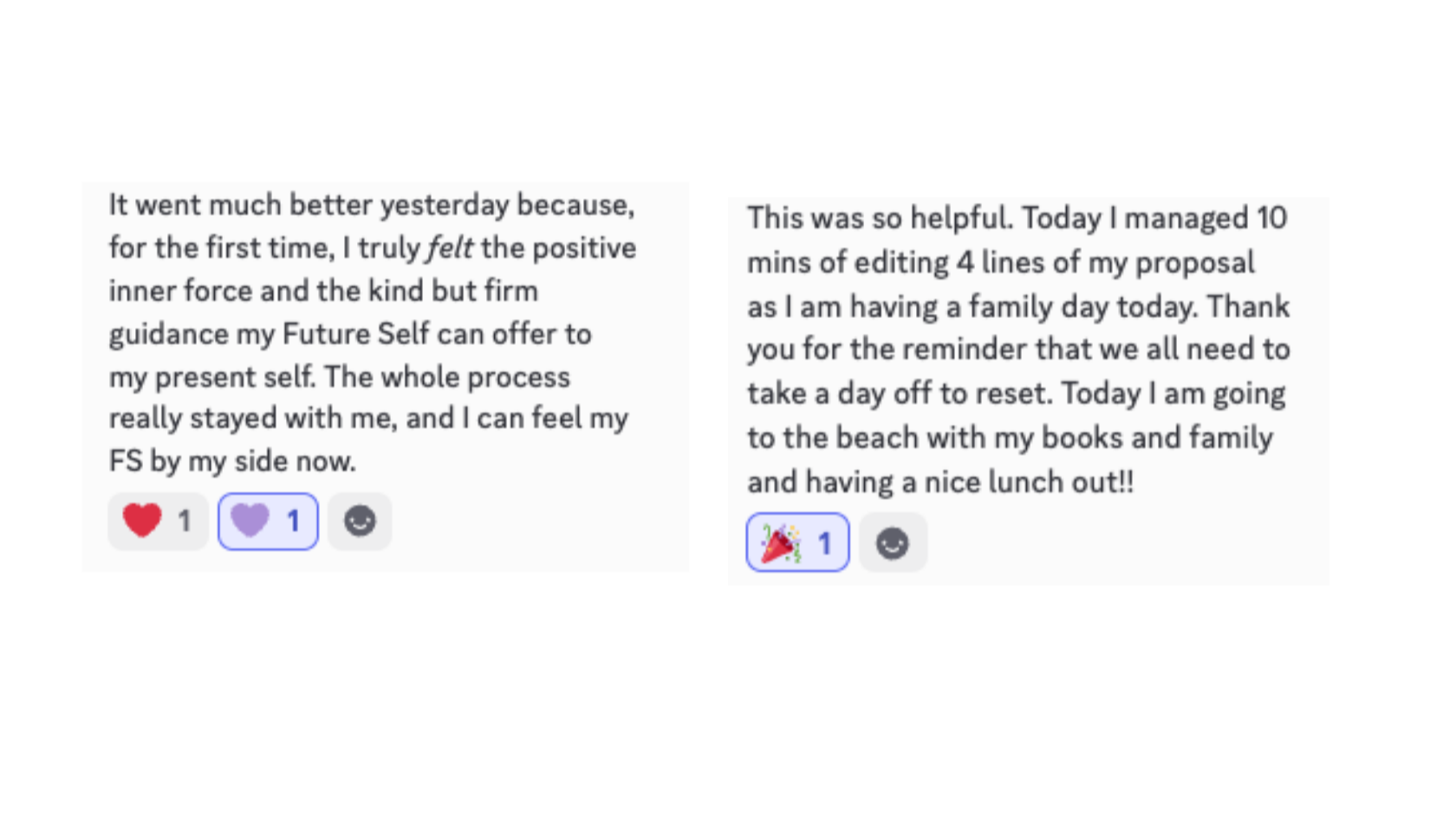Toggle the purple heart reaction
1456x819 pixels.
pyautogui.click(x=268, y=522)
